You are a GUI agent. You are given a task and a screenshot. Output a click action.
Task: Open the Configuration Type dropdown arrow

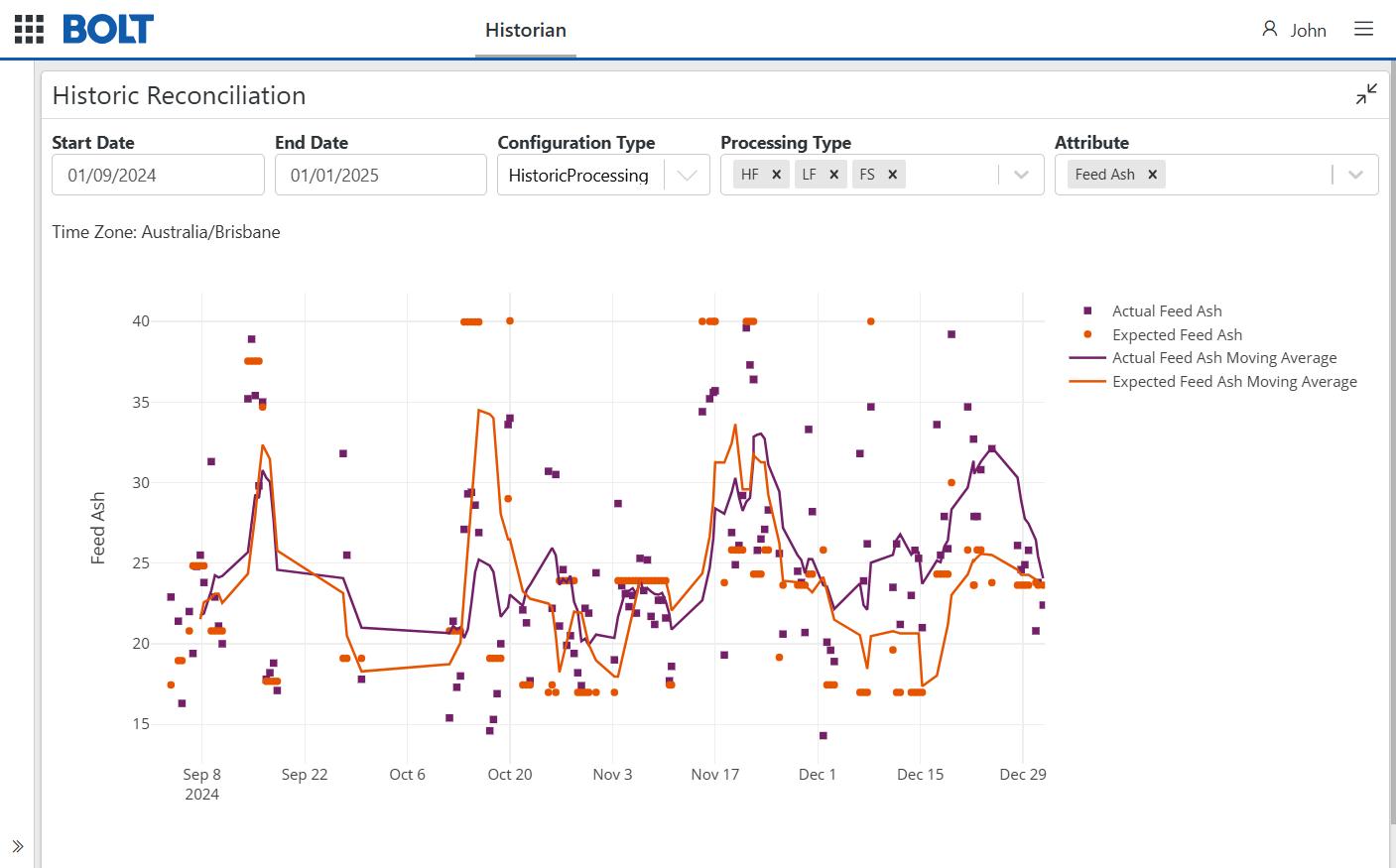tap(687, 176)
